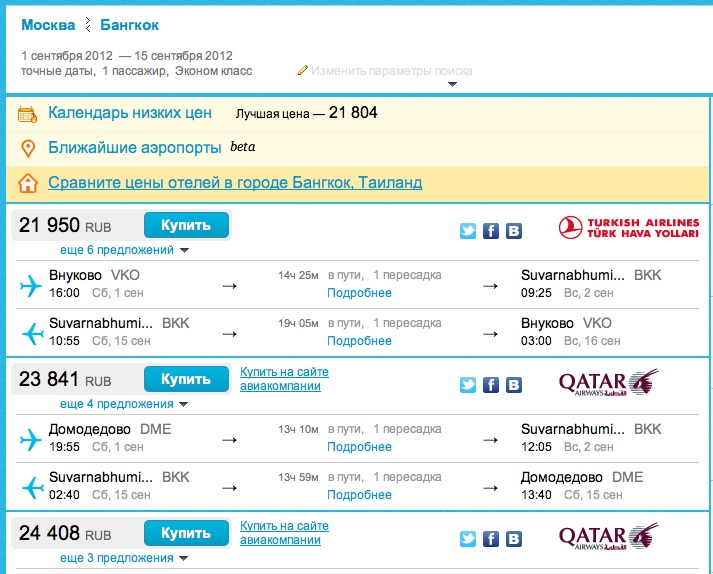Expand search parameters with the down arrow
This screenshot has width=713, height=574.
(x=452, y=84)
